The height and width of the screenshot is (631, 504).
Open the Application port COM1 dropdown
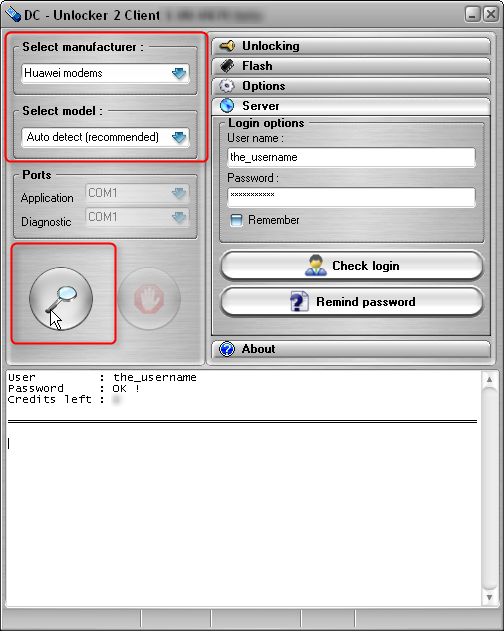(x=137, y=193)
